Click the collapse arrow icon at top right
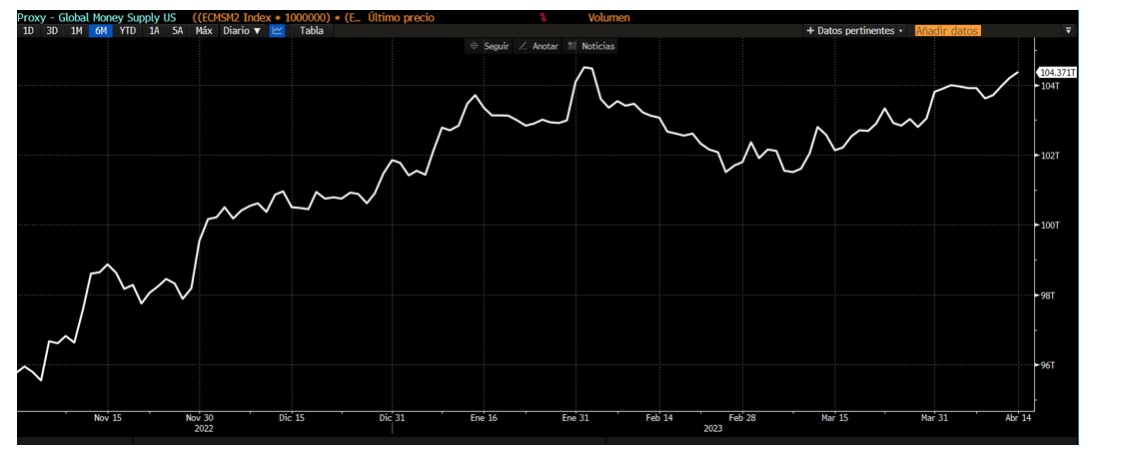Image resolution: width=1144 pixels, height=458 pixels. click(1068, 31)
